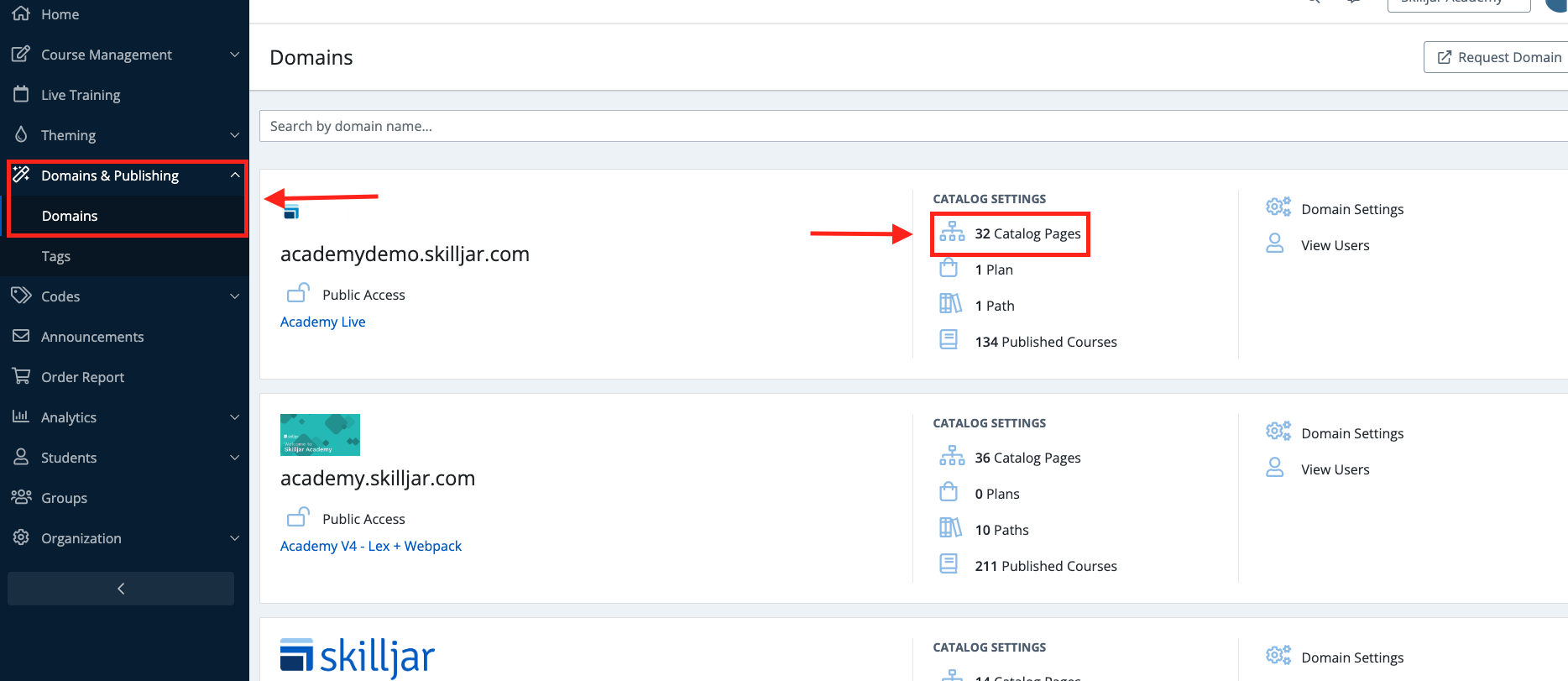The image size is (1568, 681).
Task: Open Announcements menu item
Action: click(x=124, y=337)
